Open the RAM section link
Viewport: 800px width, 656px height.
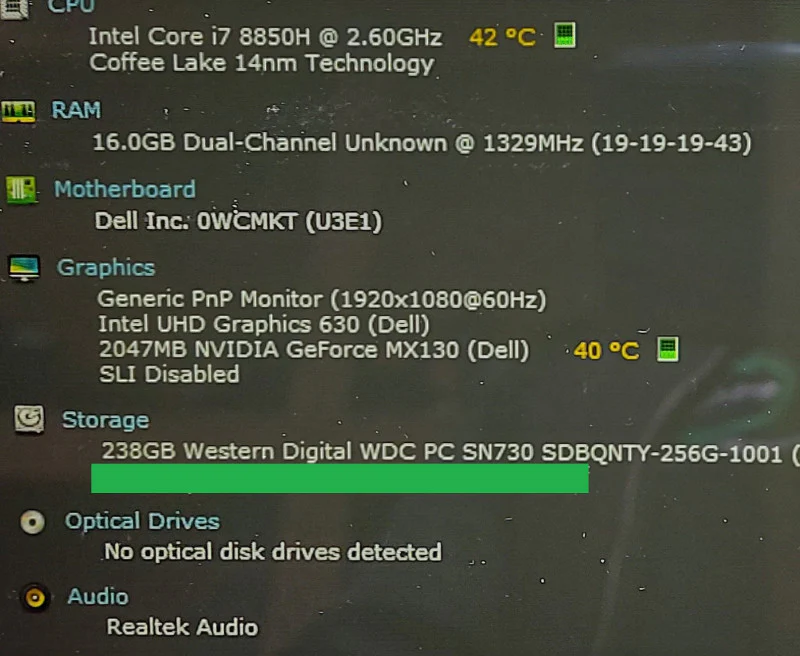click(x=77, y=110)
